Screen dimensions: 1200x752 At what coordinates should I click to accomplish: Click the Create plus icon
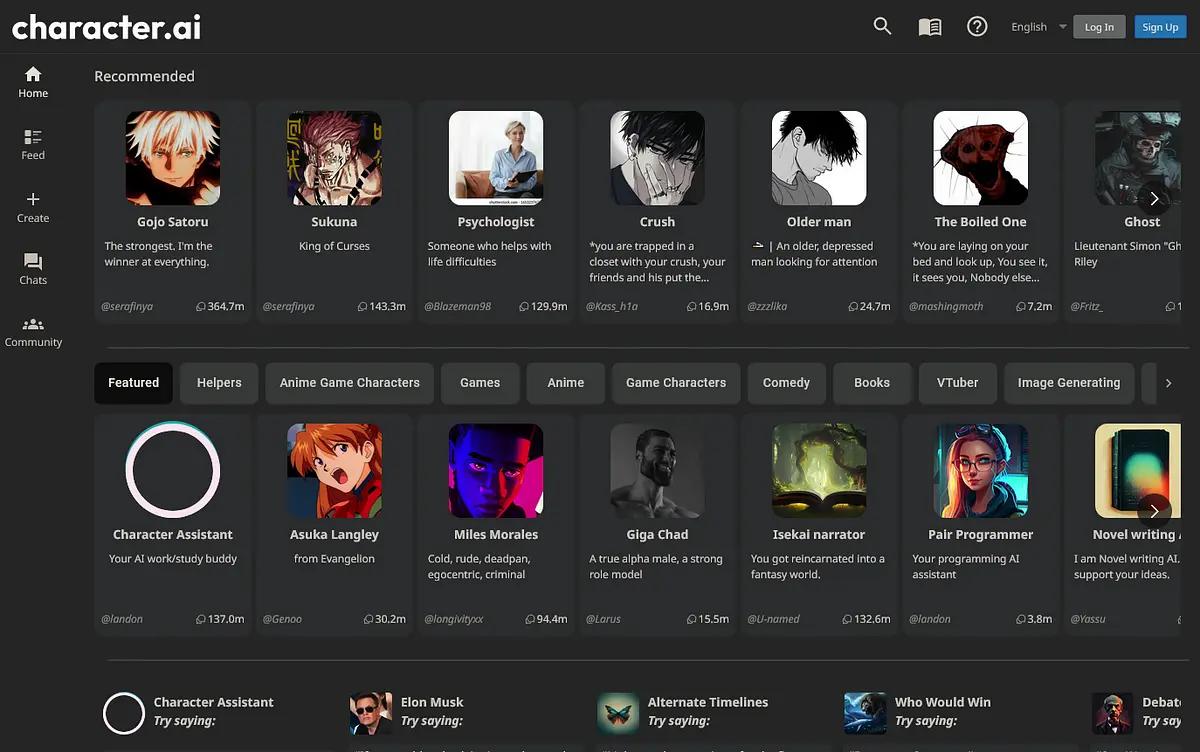click(33, 207)
